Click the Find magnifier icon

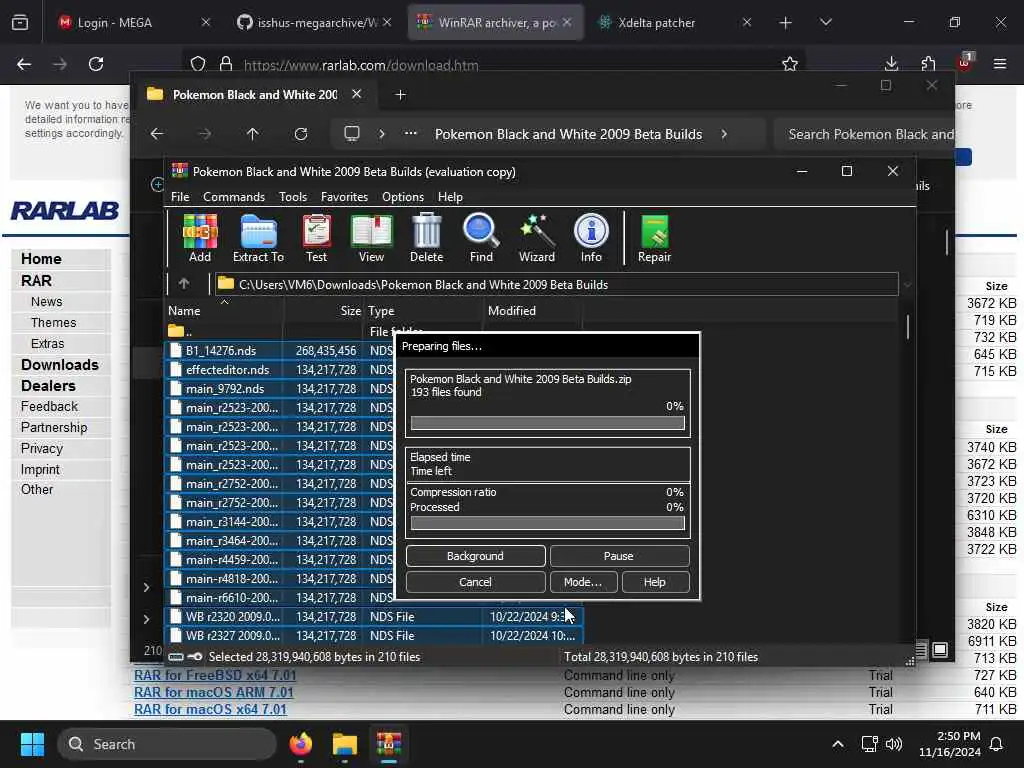481,238
